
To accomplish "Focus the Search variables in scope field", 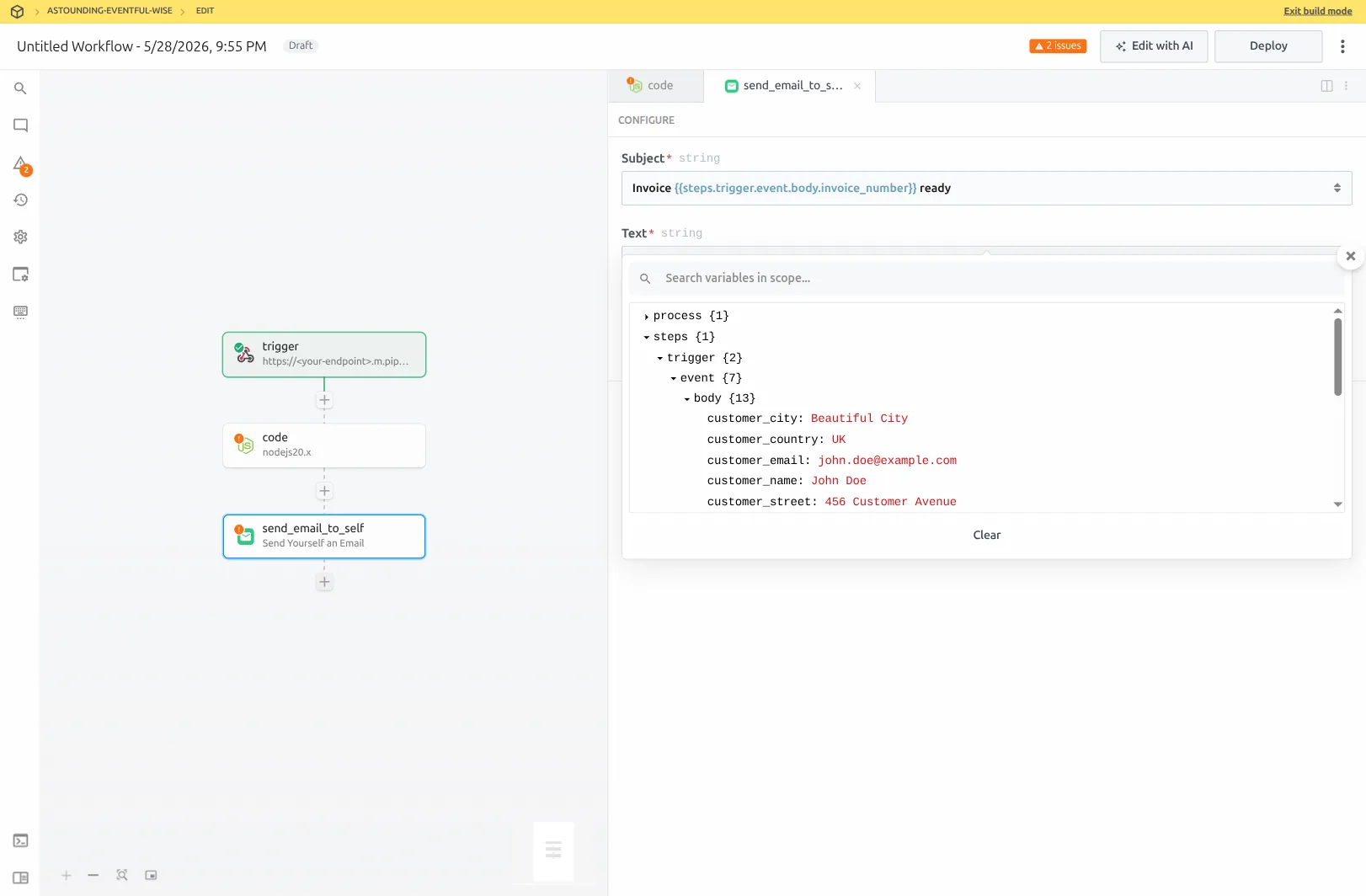I will [987, 278].
